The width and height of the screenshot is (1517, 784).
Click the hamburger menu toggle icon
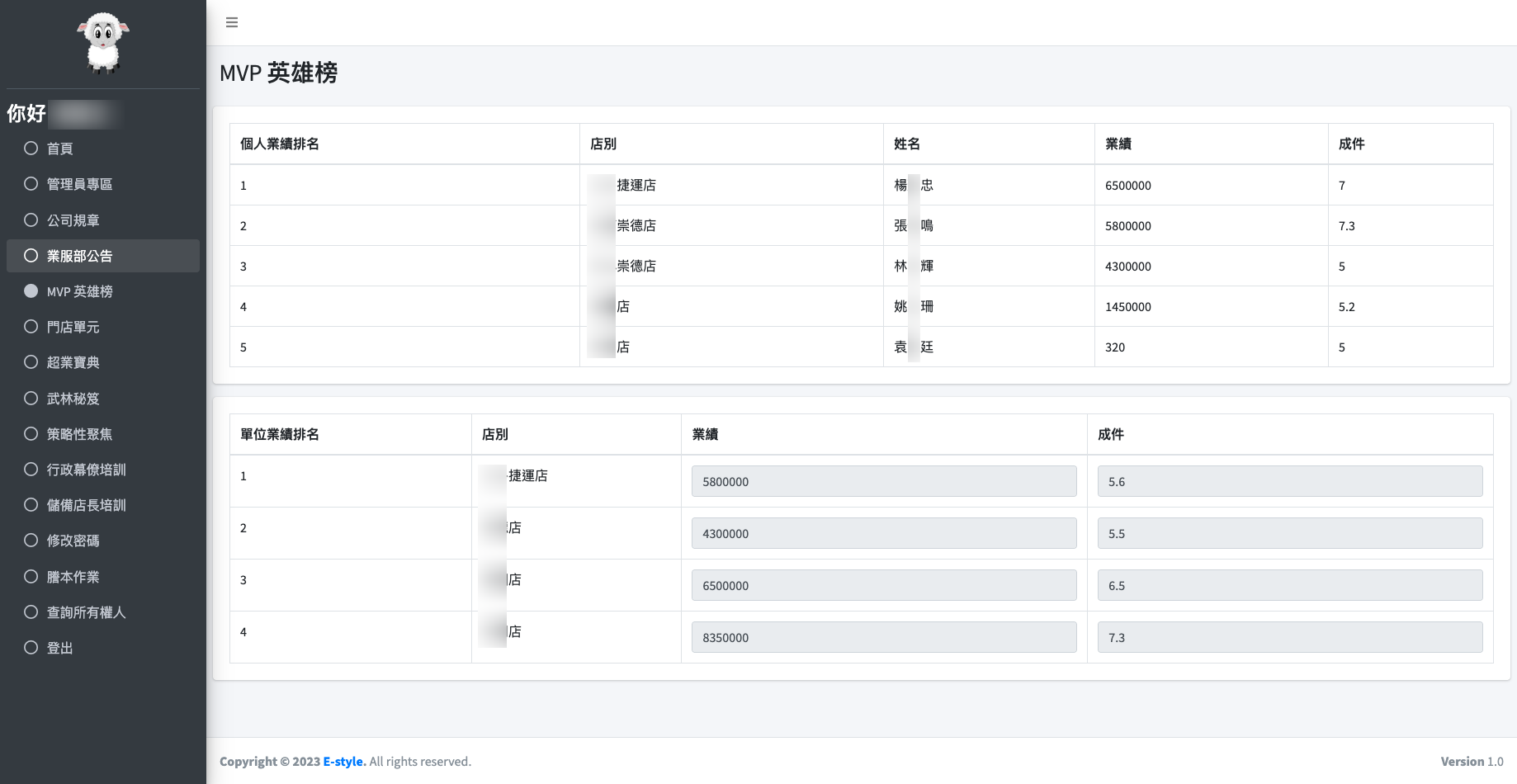coord(232,22)
